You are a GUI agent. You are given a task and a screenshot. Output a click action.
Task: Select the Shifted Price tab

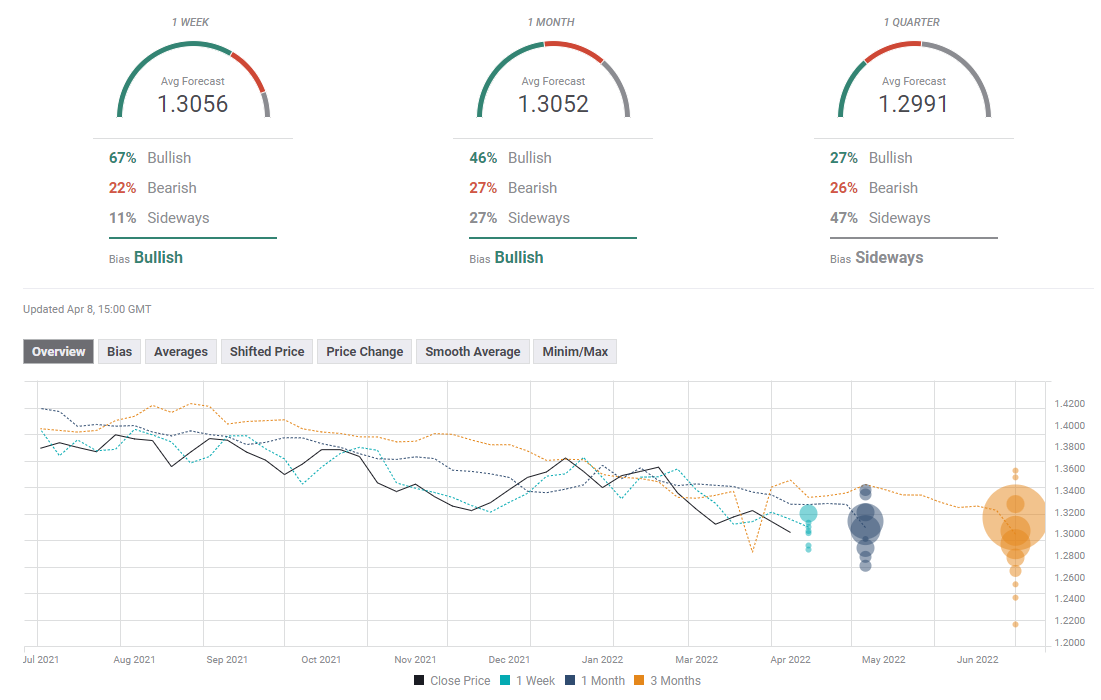coord(267,352)
